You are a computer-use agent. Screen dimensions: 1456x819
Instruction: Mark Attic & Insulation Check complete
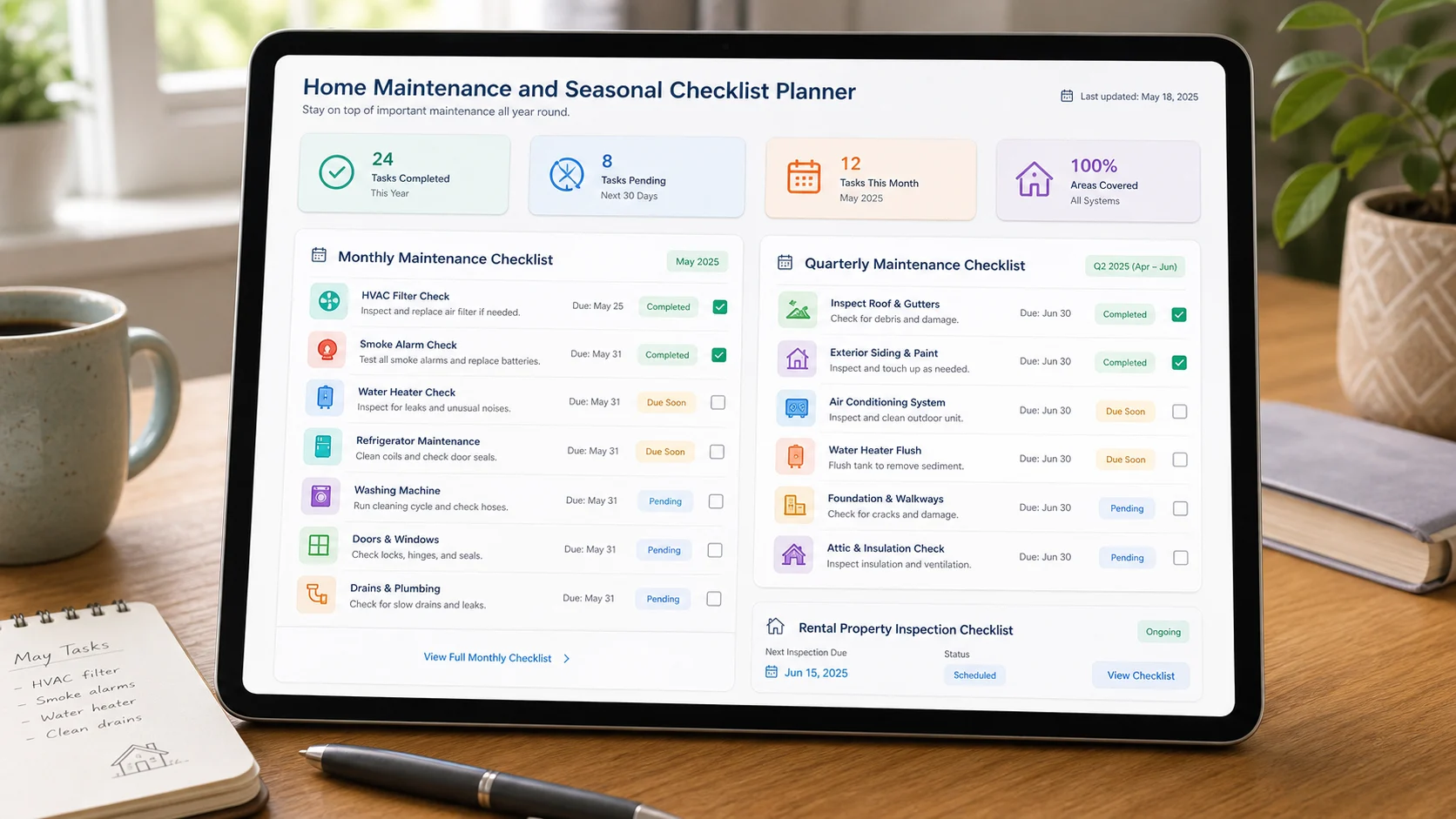point(1181,558)
